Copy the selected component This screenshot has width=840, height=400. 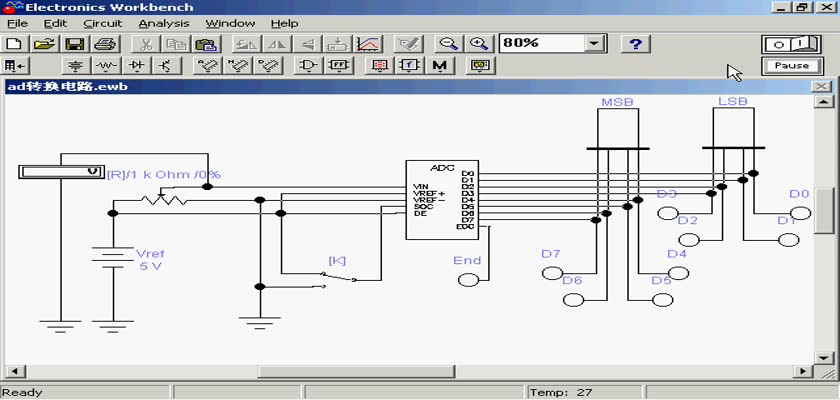(x=175, y=44)
